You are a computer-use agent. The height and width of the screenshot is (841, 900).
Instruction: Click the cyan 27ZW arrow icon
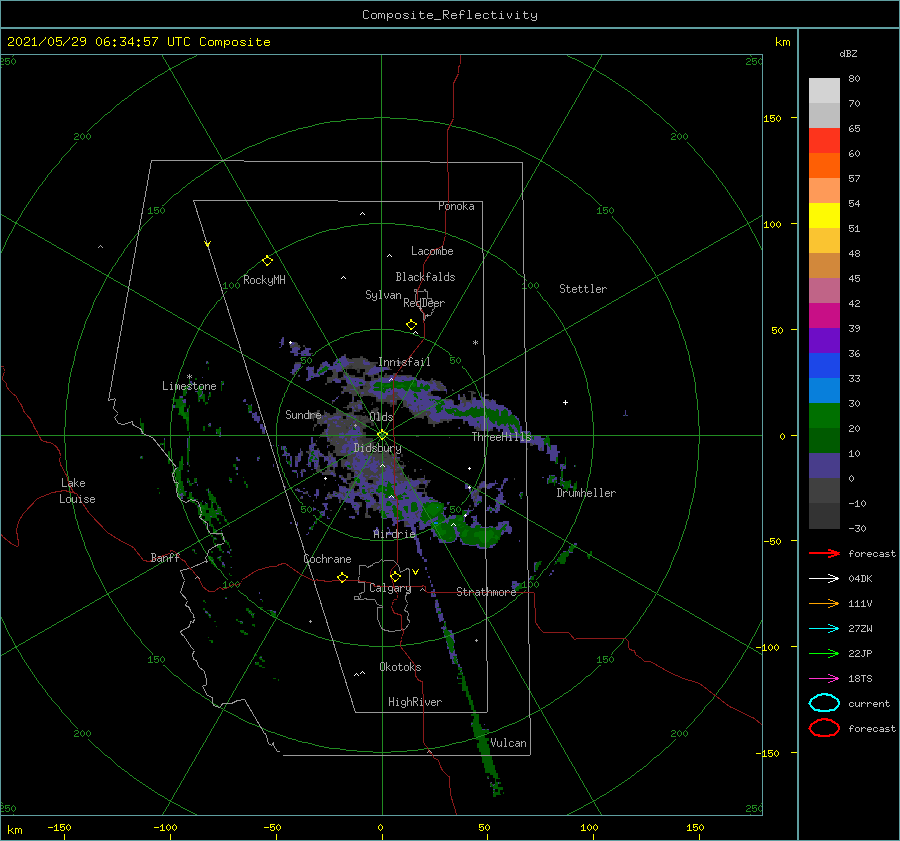[x=824, y=629]
